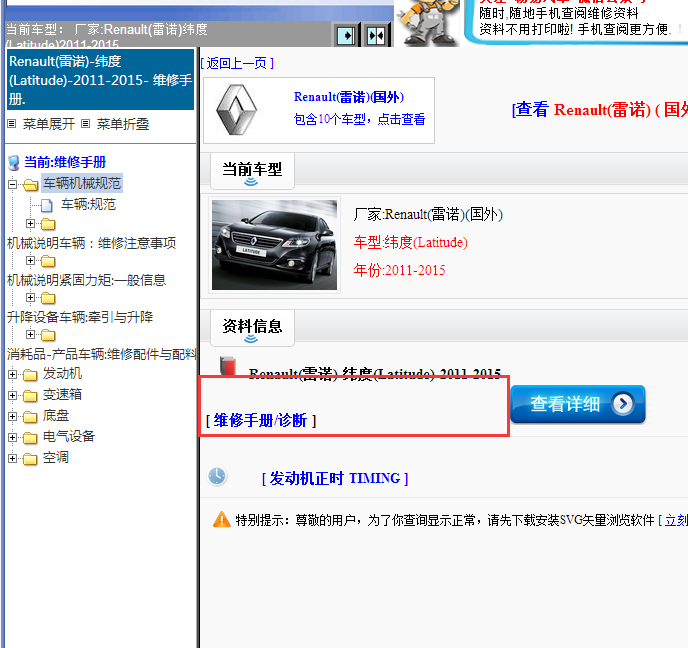Image resolution: width=688 pixels, height=648 pixels.
Task: Click the blue Renault 纬度 维修手册 title banner
Action: (x=100, y=80)
